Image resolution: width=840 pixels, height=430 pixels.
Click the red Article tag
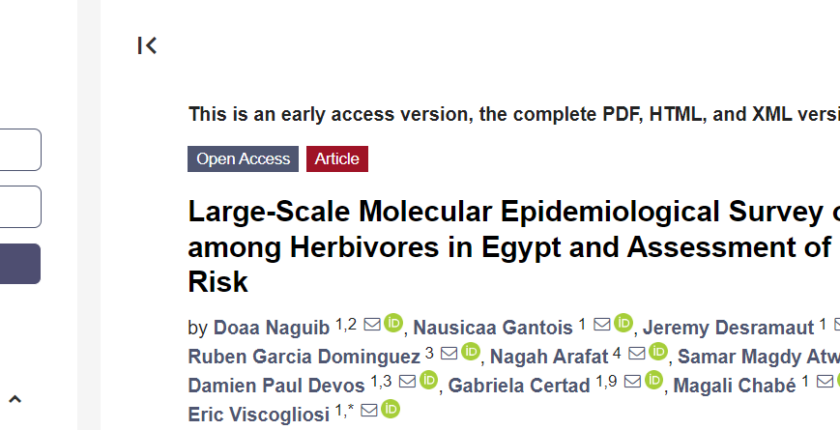point(337,159)
